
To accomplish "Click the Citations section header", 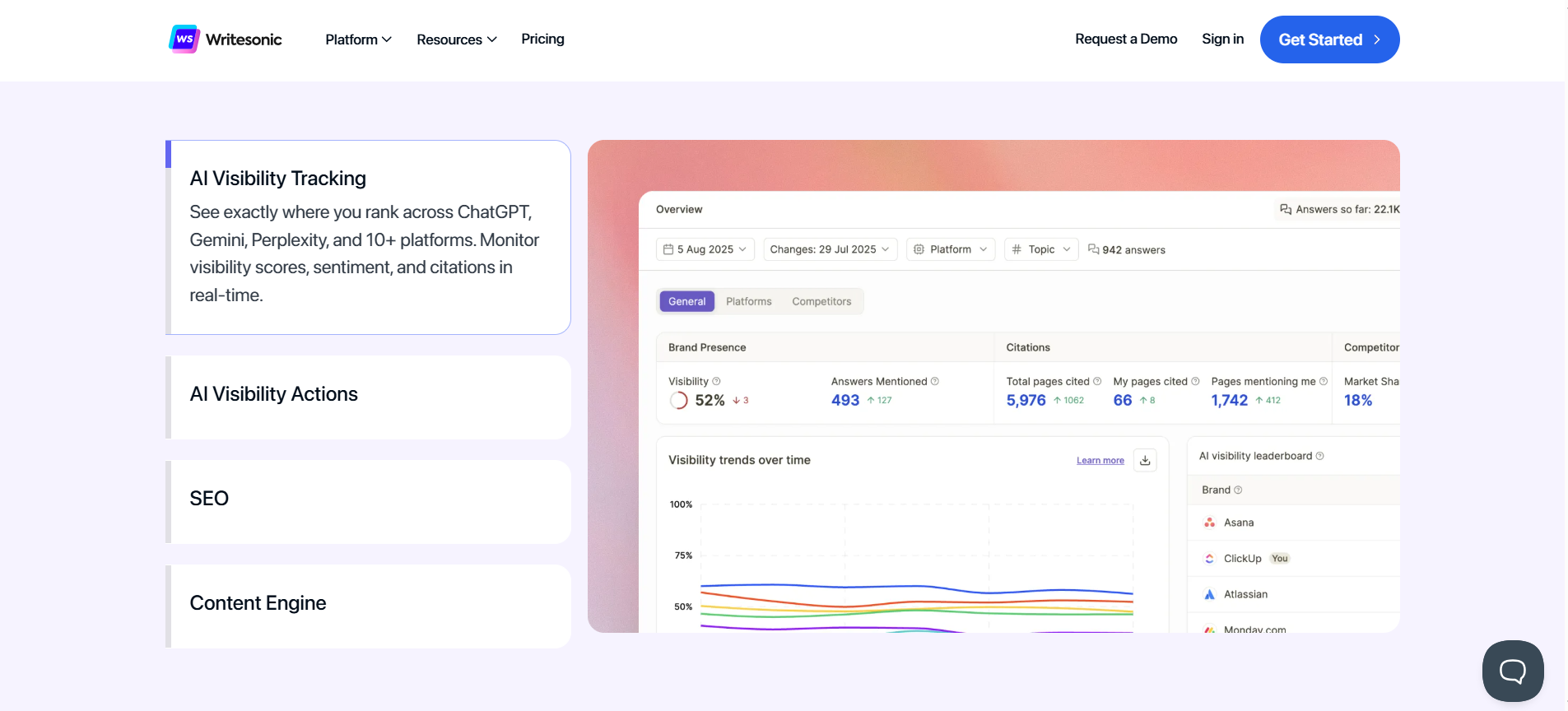I will pyautogui.click(x=1028, y=347).
